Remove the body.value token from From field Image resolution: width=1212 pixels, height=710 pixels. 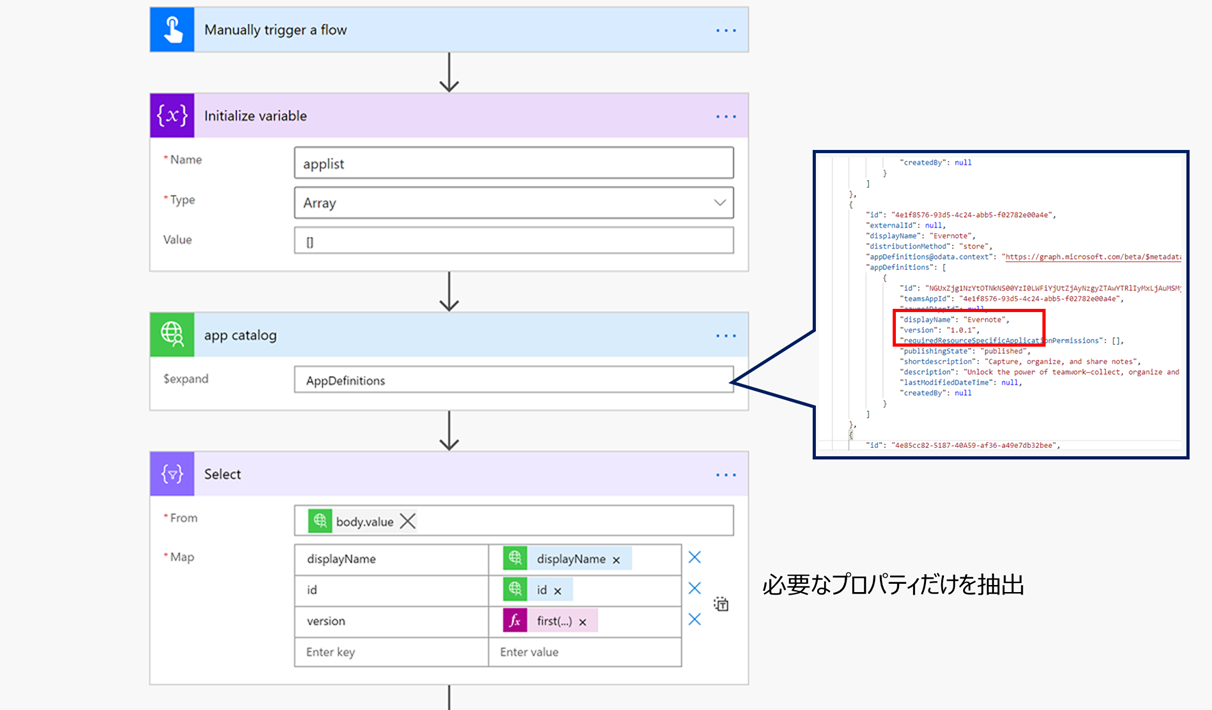point(408,521)
